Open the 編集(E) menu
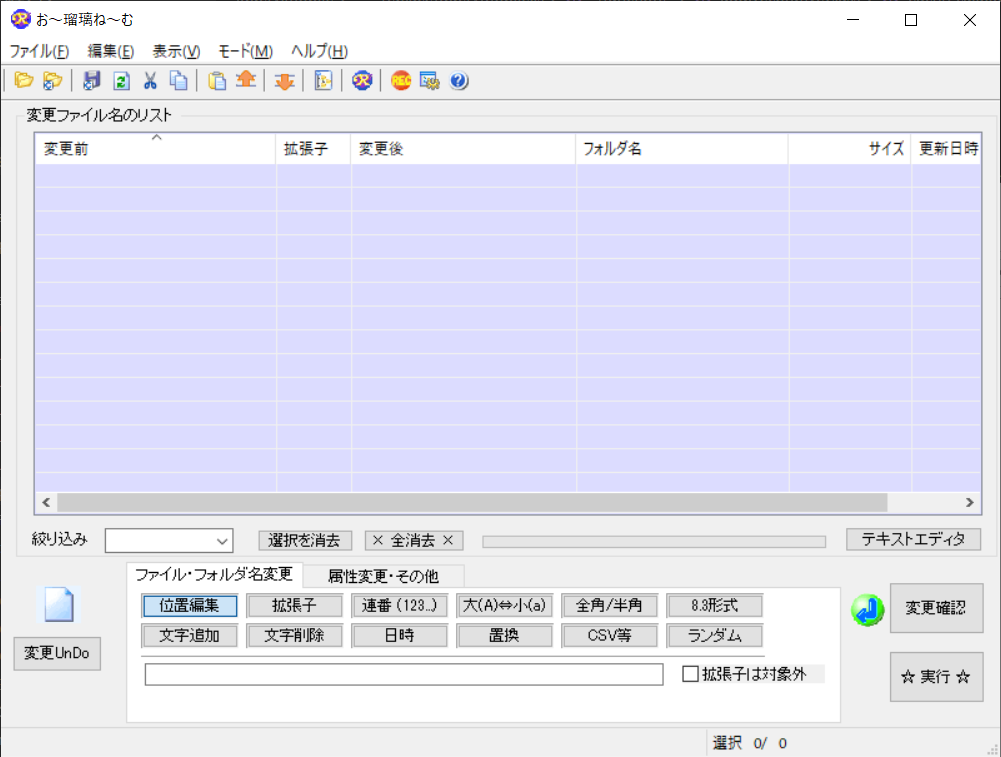Viewport: 1001px width, 757px height. pos(110,51)
